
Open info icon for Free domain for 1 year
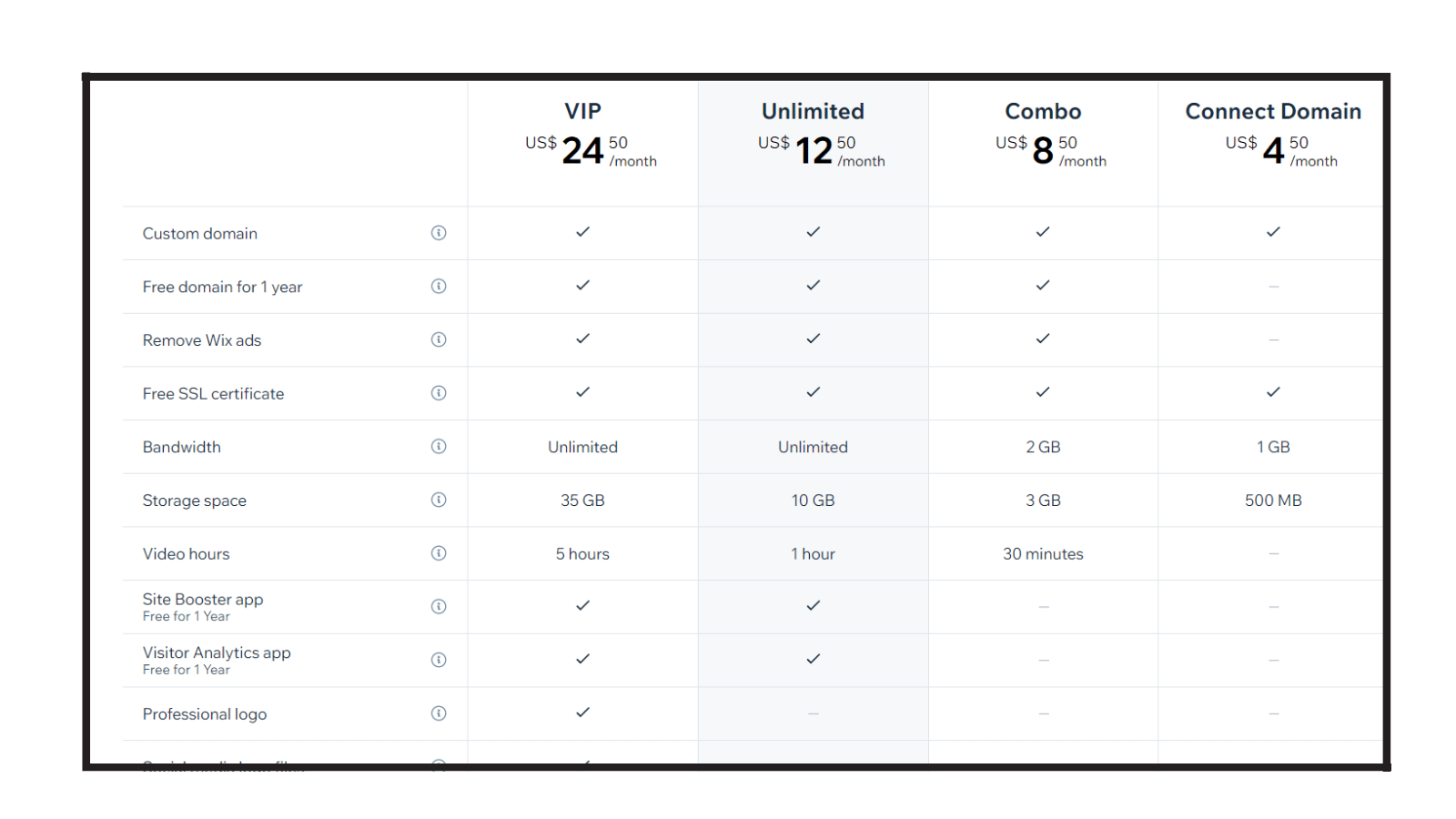[439, 287]
